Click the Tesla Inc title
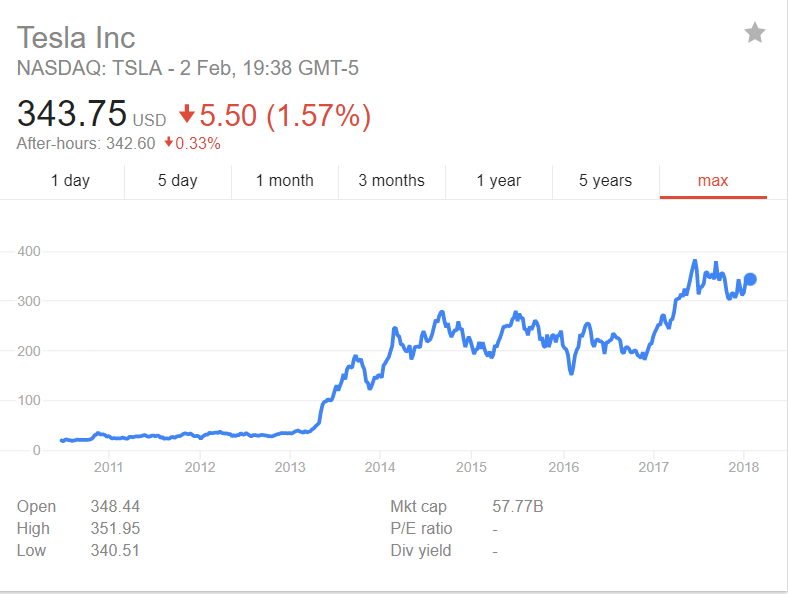Viewport: 788px width, 594px height. (76, 38)
